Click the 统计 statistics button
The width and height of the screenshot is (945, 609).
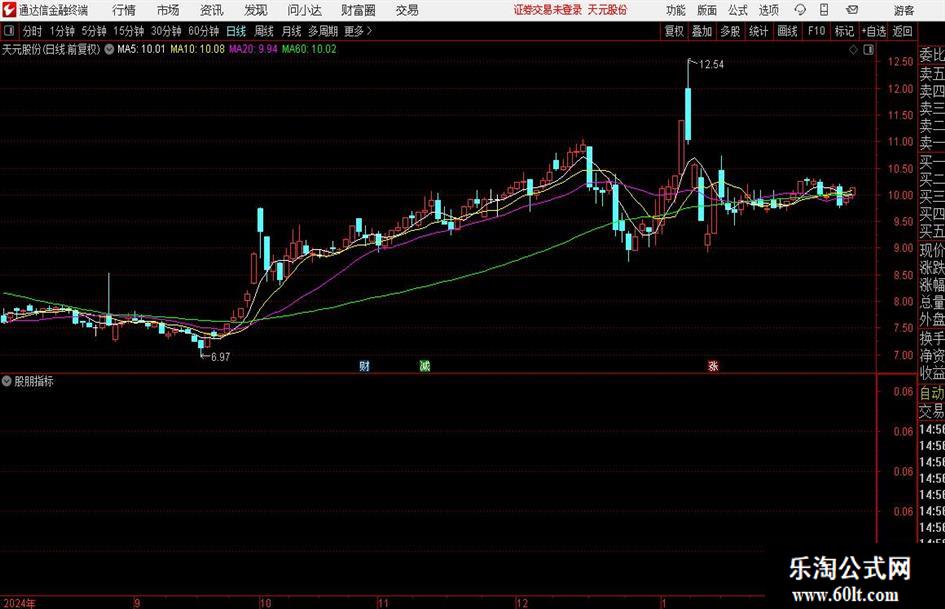pos(759,31)
